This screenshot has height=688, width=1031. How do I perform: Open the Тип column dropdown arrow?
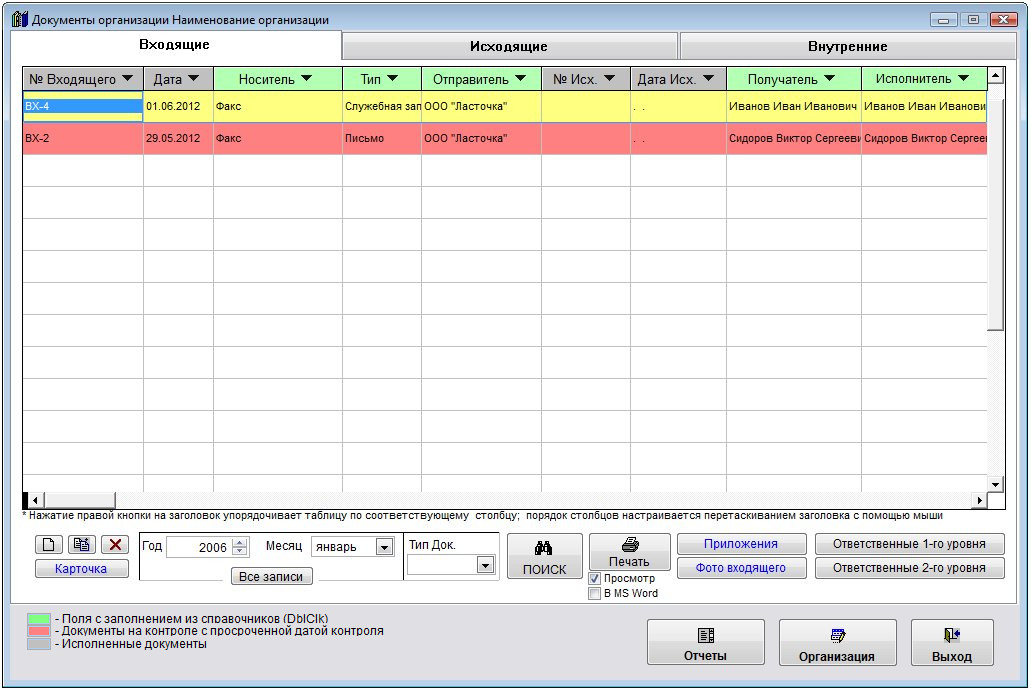[x=393, y=78]
